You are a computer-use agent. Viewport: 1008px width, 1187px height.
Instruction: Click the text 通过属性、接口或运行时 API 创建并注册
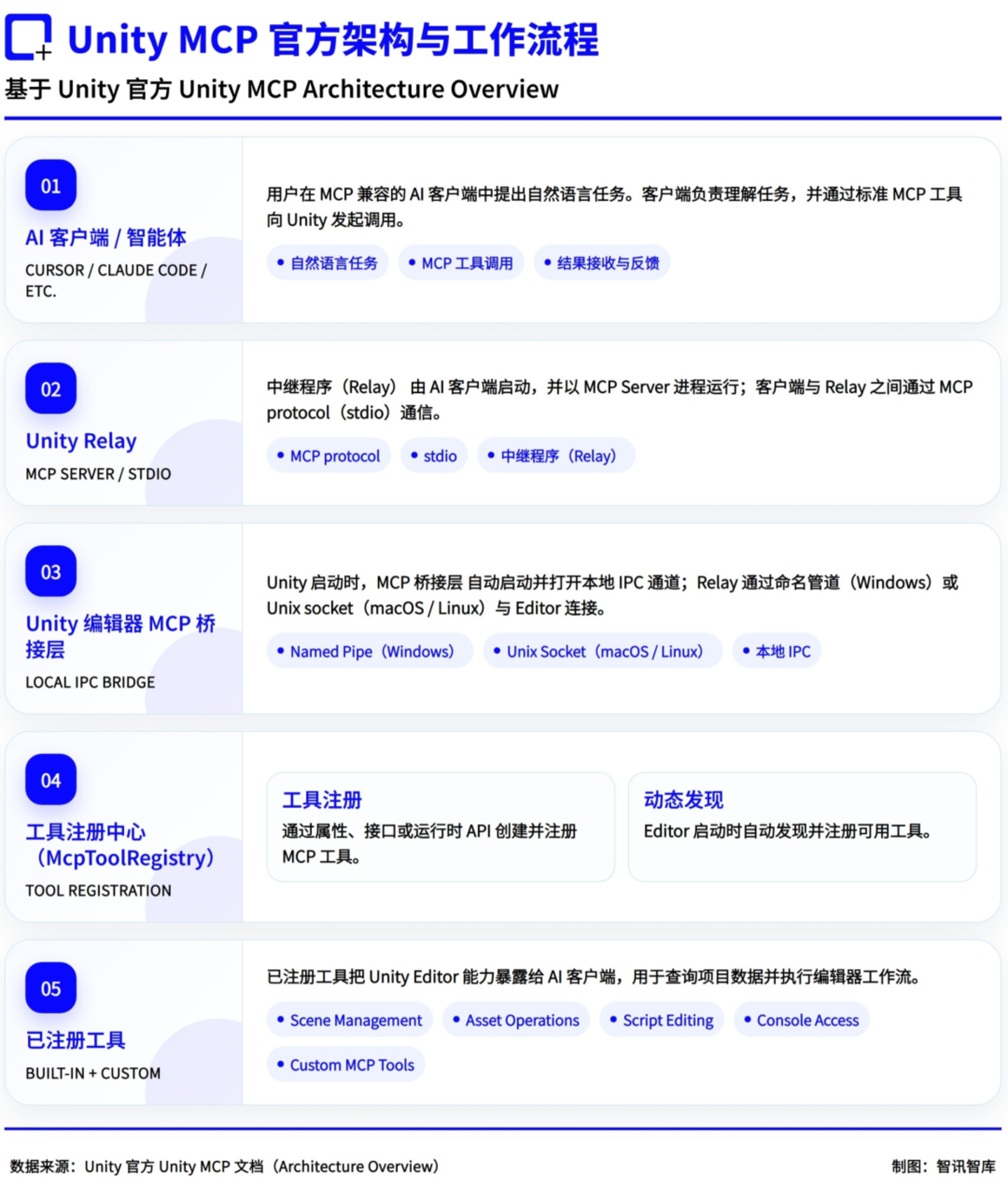coord(429,831)
